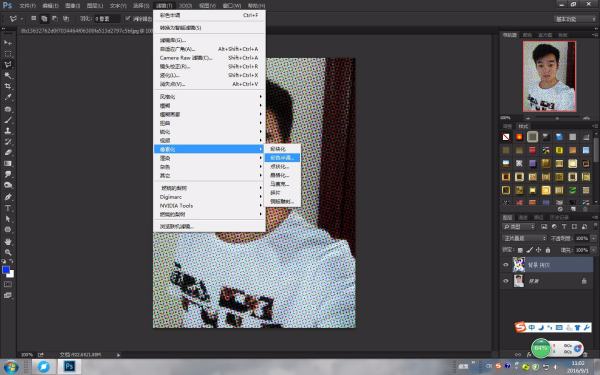The height and width of the screenshot is (375, 600).
Task: Toggle Quick Mask mode icon
Action: [8, 284]
